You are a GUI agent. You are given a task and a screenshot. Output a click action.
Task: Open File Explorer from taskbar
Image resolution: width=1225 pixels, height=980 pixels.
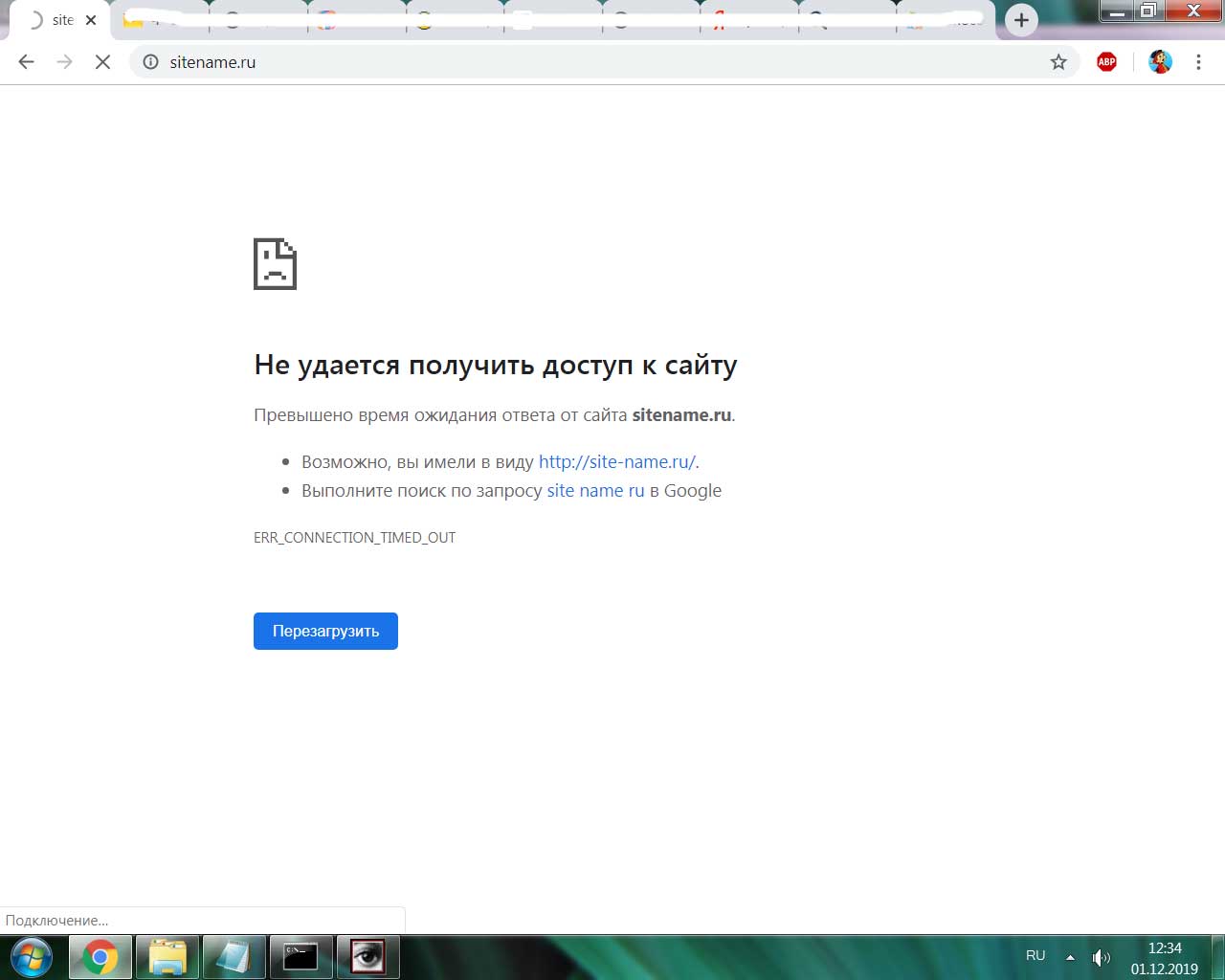tap(167, 957)
